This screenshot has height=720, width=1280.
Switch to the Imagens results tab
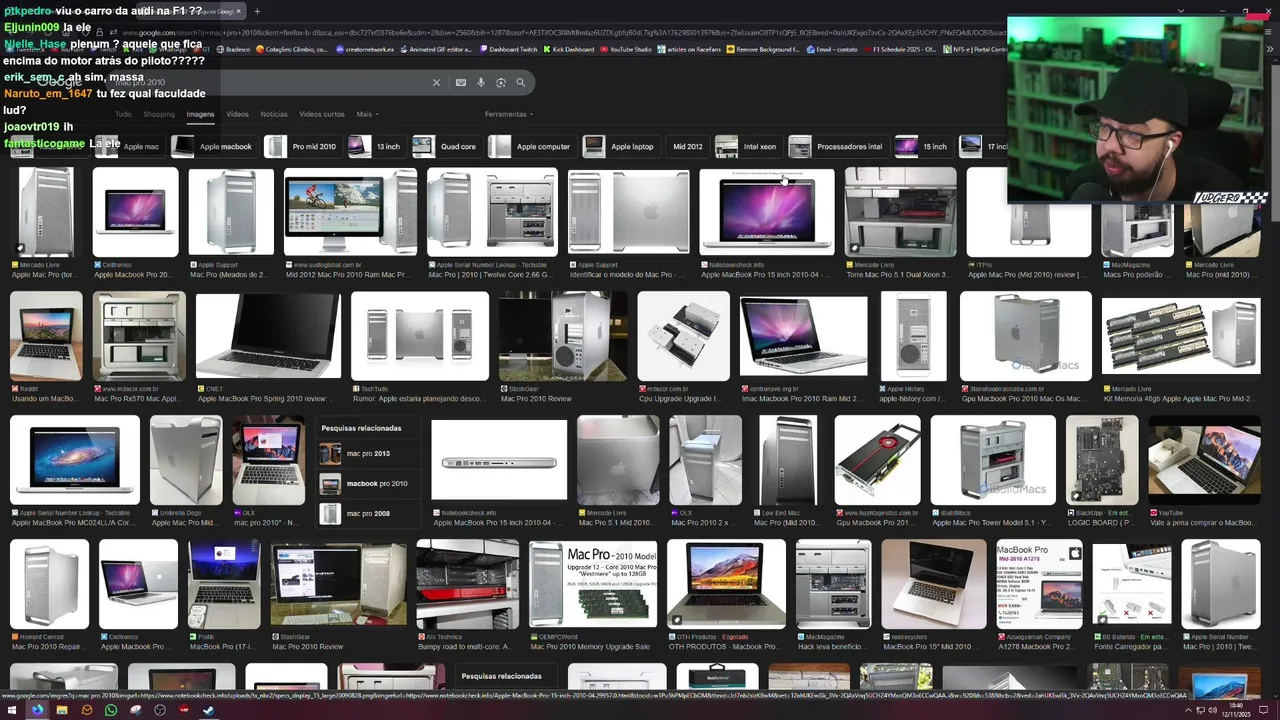point(200,114)
